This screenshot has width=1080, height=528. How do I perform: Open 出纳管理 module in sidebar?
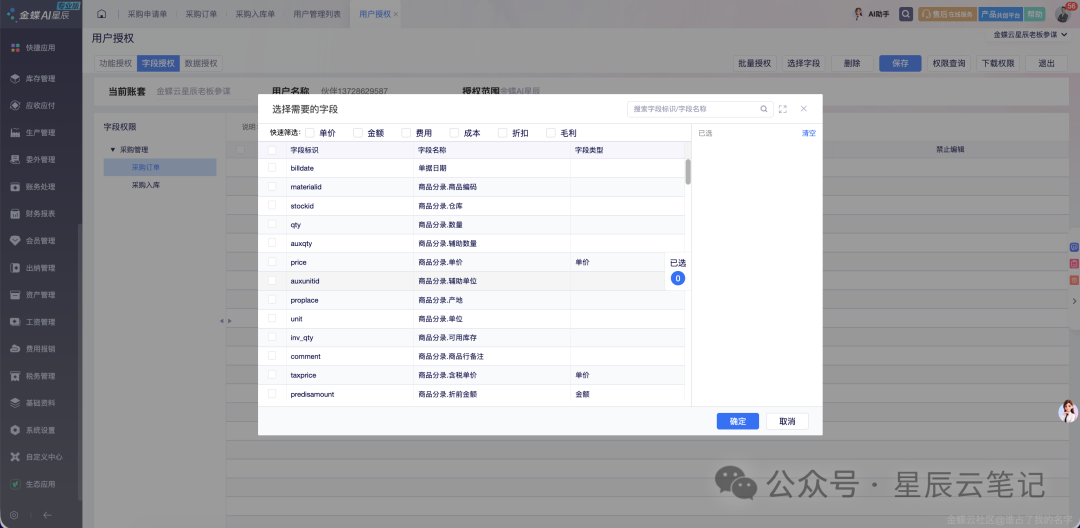(33, 268)
